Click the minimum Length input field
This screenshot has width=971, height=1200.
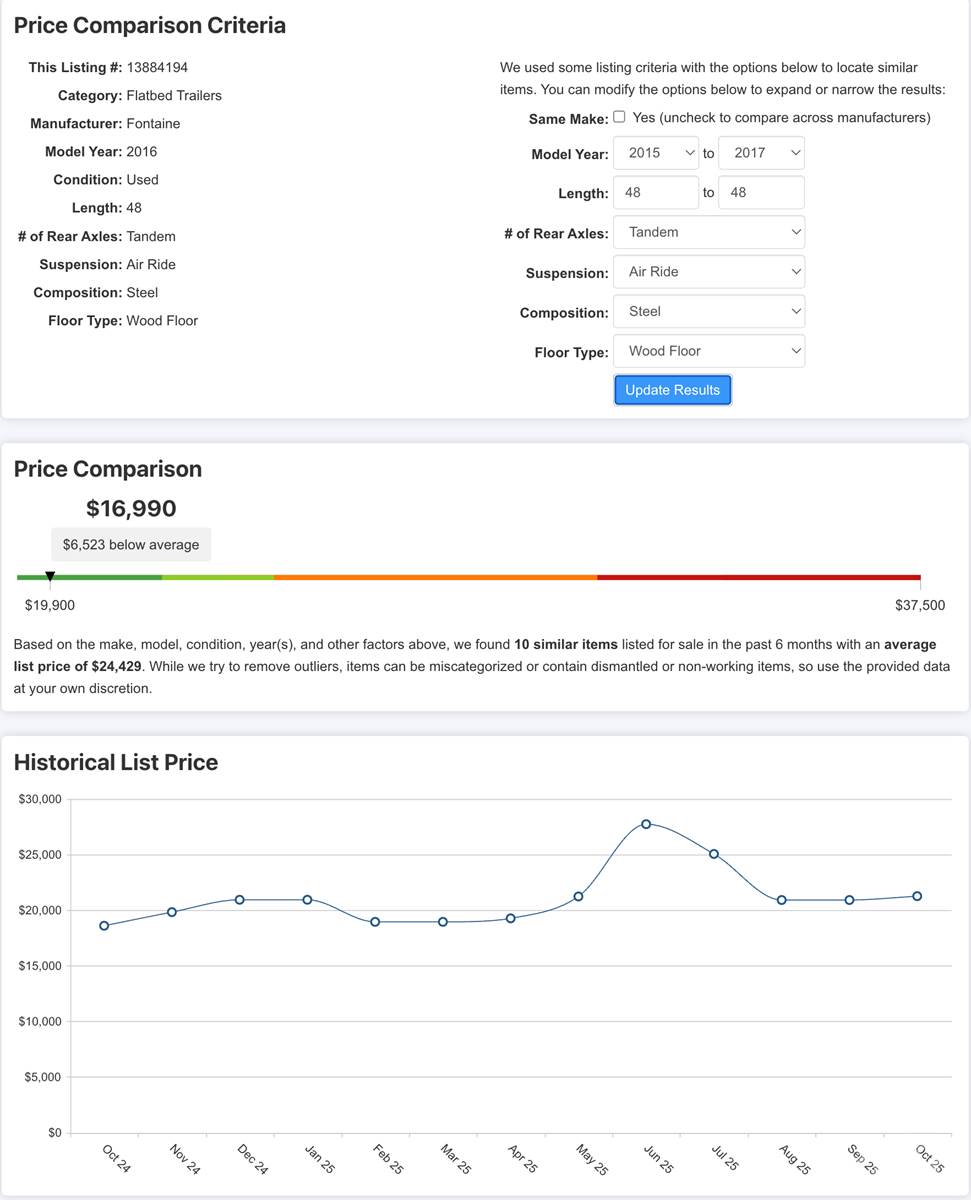point(655,193)
